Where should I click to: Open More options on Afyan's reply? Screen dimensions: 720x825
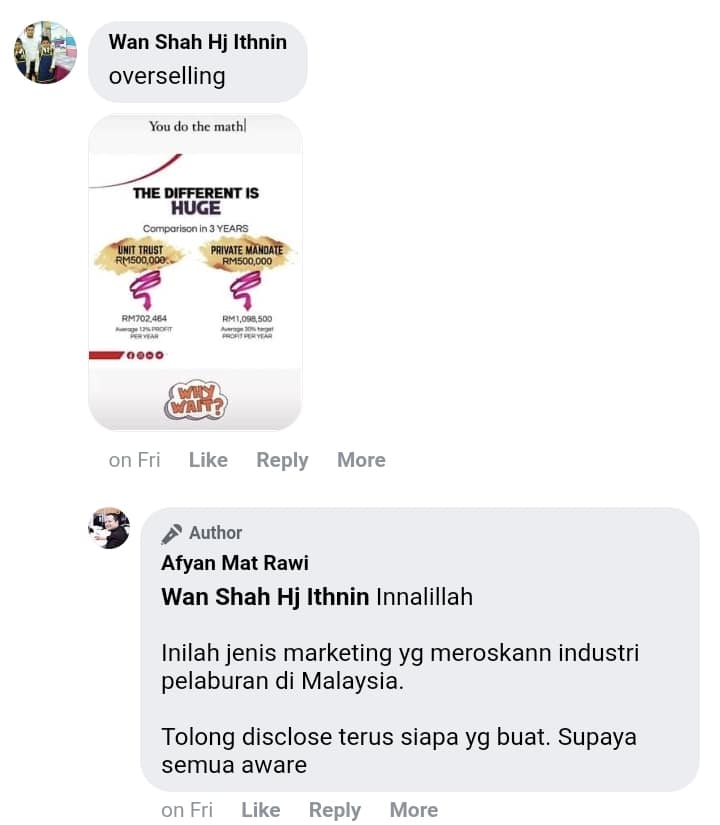click(x=414, y=810)
